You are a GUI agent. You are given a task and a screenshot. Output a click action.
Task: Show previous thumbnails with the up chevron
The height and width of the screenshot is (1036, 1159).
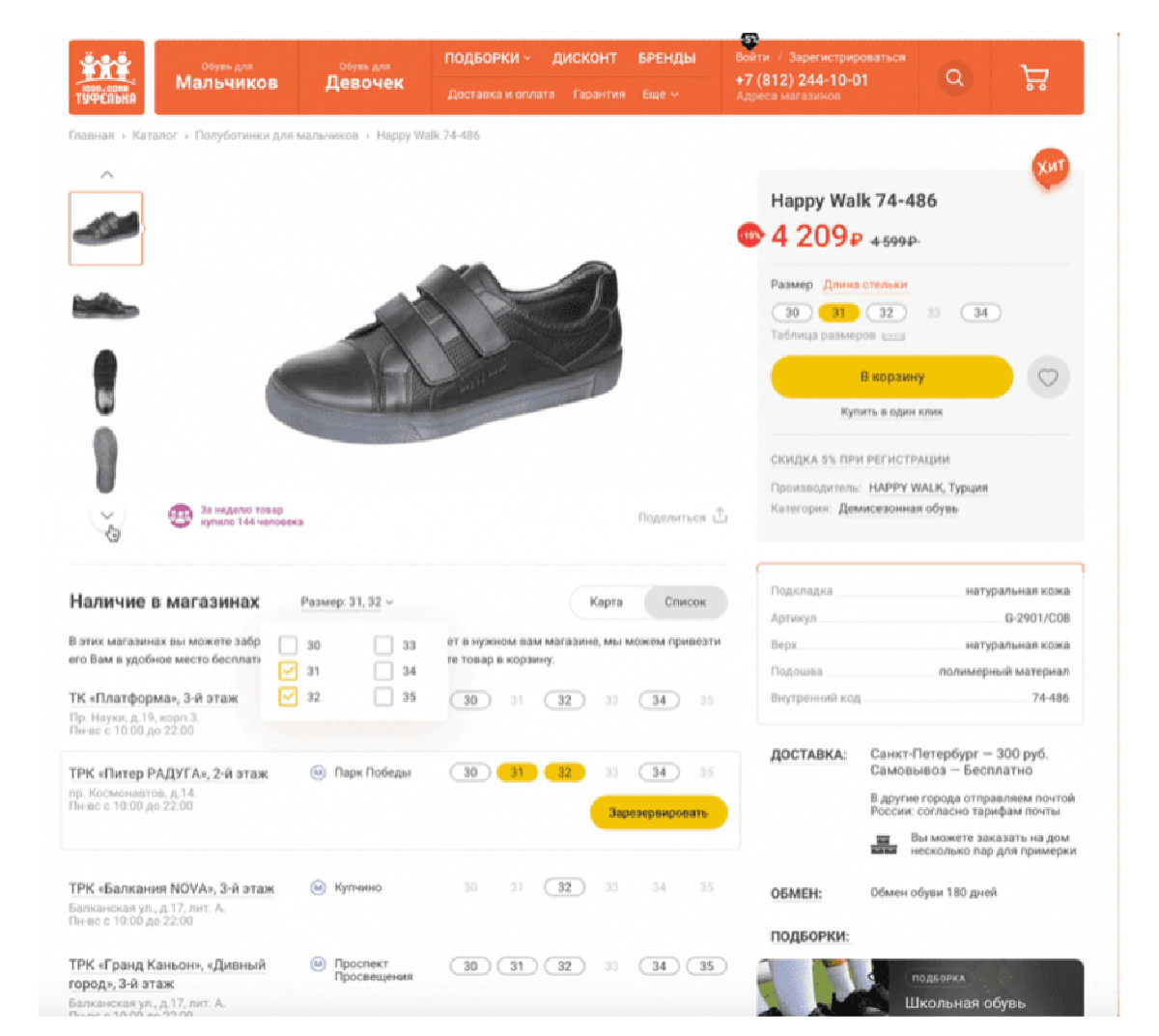[107, 175]
